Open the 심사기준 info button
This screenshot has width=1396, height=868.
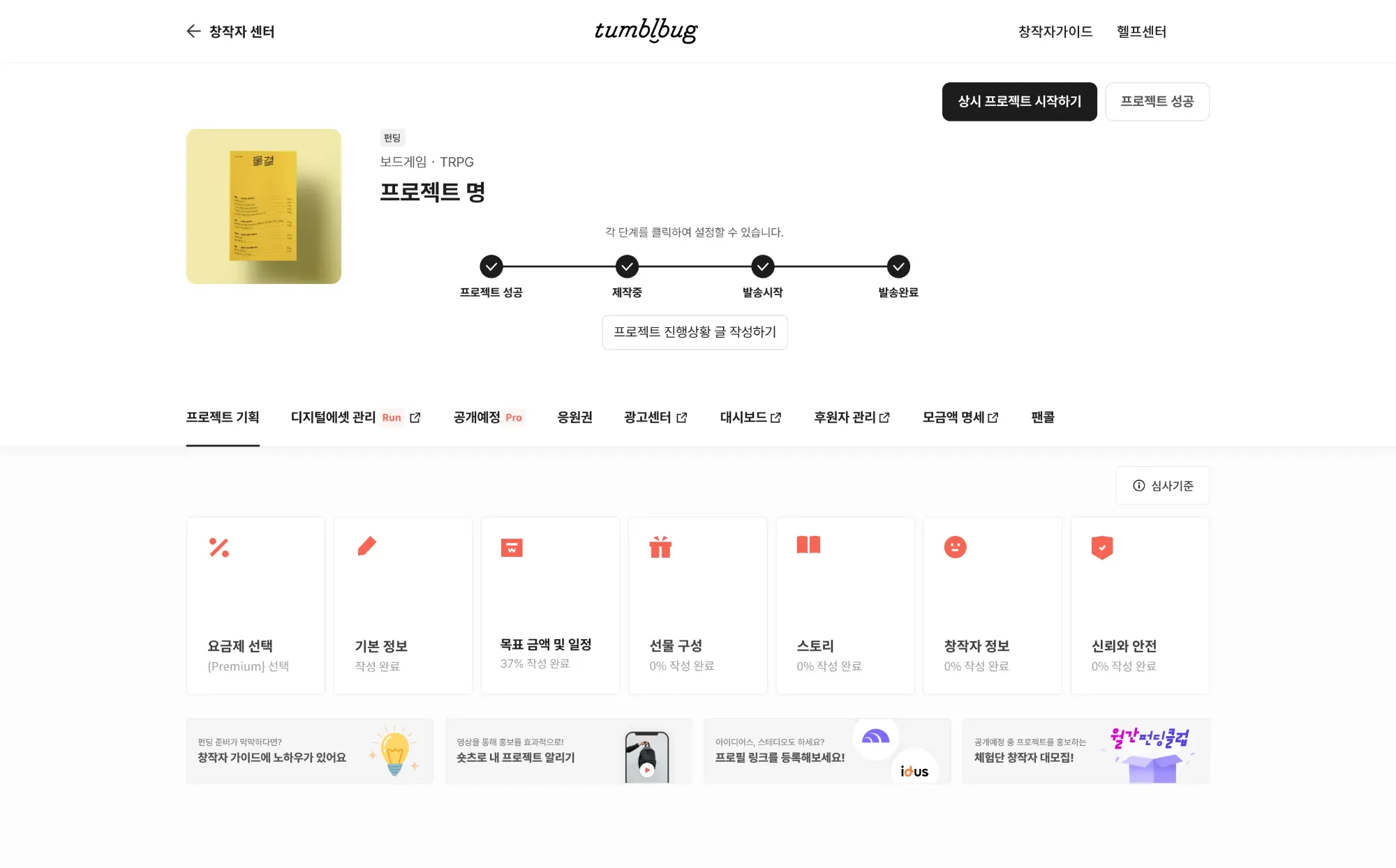click(1162, 486)
